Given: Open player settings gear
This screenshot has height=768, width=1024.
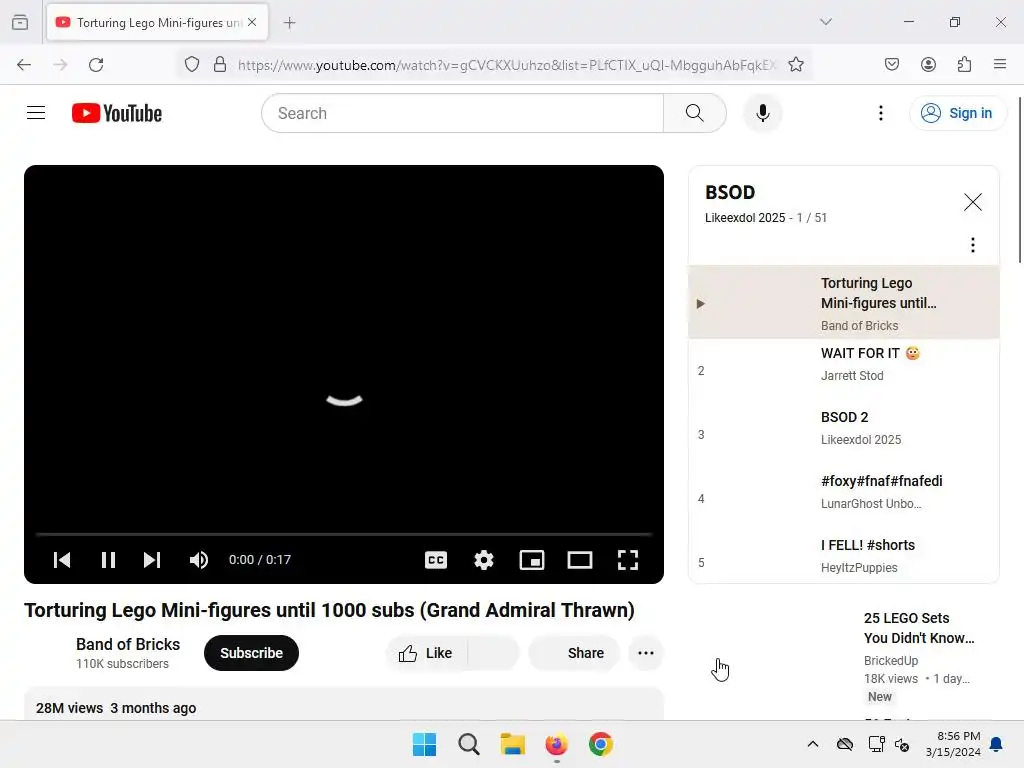Looking at the screenshot, I should (484, 560).
